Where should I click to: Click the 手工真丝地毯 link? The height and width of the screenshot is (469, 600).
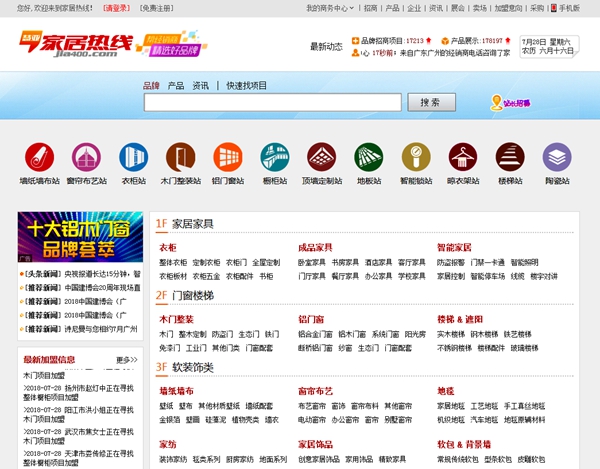point(524,406)
